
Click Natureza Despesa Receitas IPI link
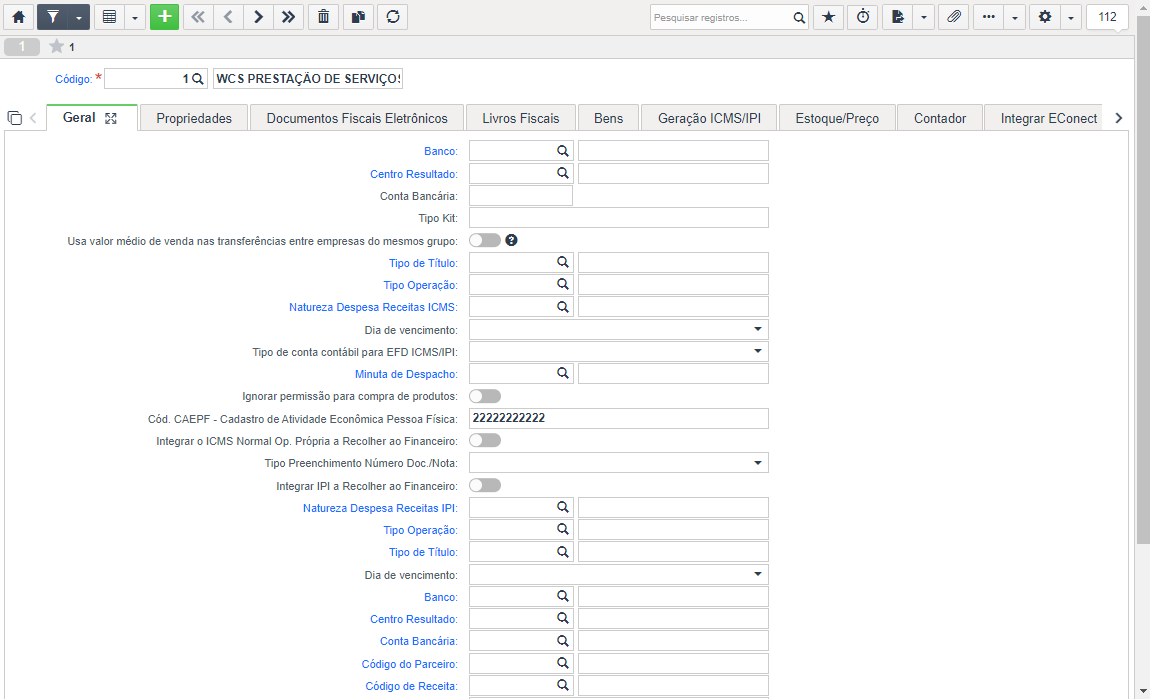coord(380,508)
